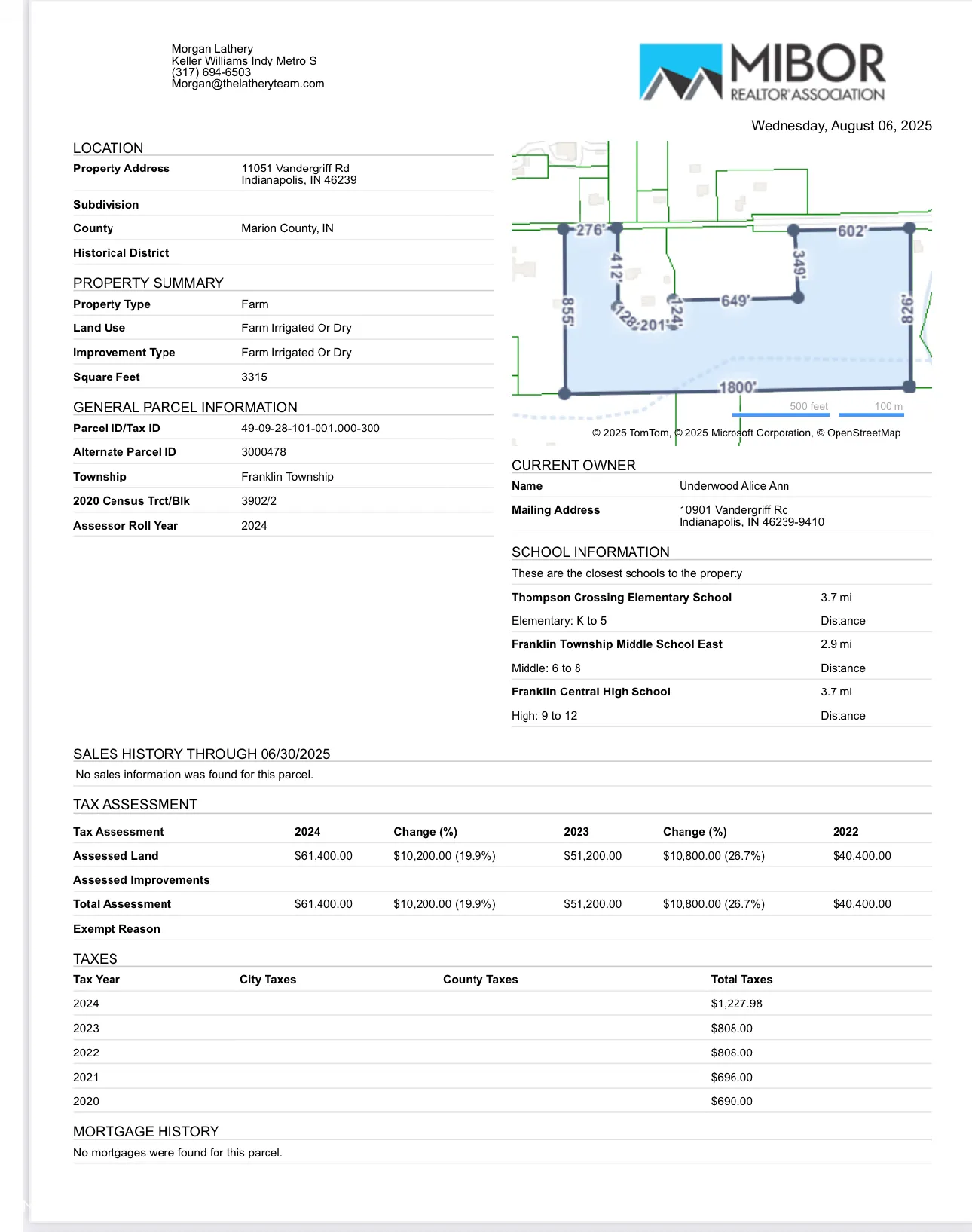Click the agent phone number (317) 694-6503

click(x=211, y=72)
